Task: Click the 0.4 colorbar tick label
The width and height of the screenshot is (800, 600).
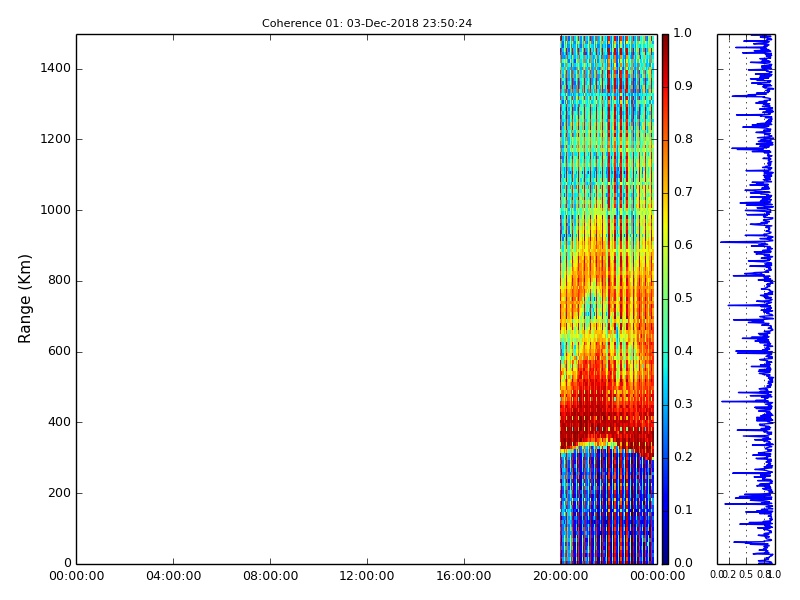Action: [683, 352]
